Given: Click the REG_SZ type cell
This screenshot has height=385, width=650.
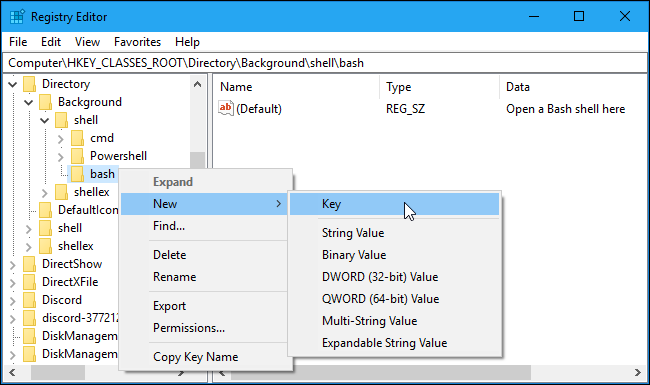Looking at the screenshot, I should (x=405, y=109).
